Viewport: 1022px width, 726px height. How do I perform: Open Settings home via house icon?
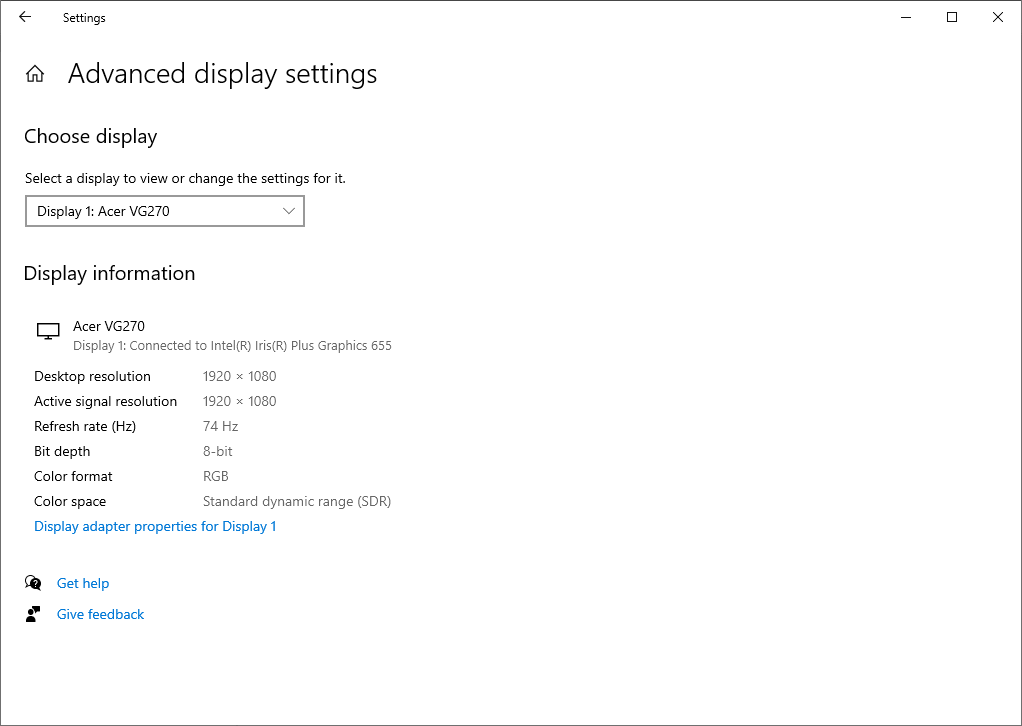tap(35, 74)
